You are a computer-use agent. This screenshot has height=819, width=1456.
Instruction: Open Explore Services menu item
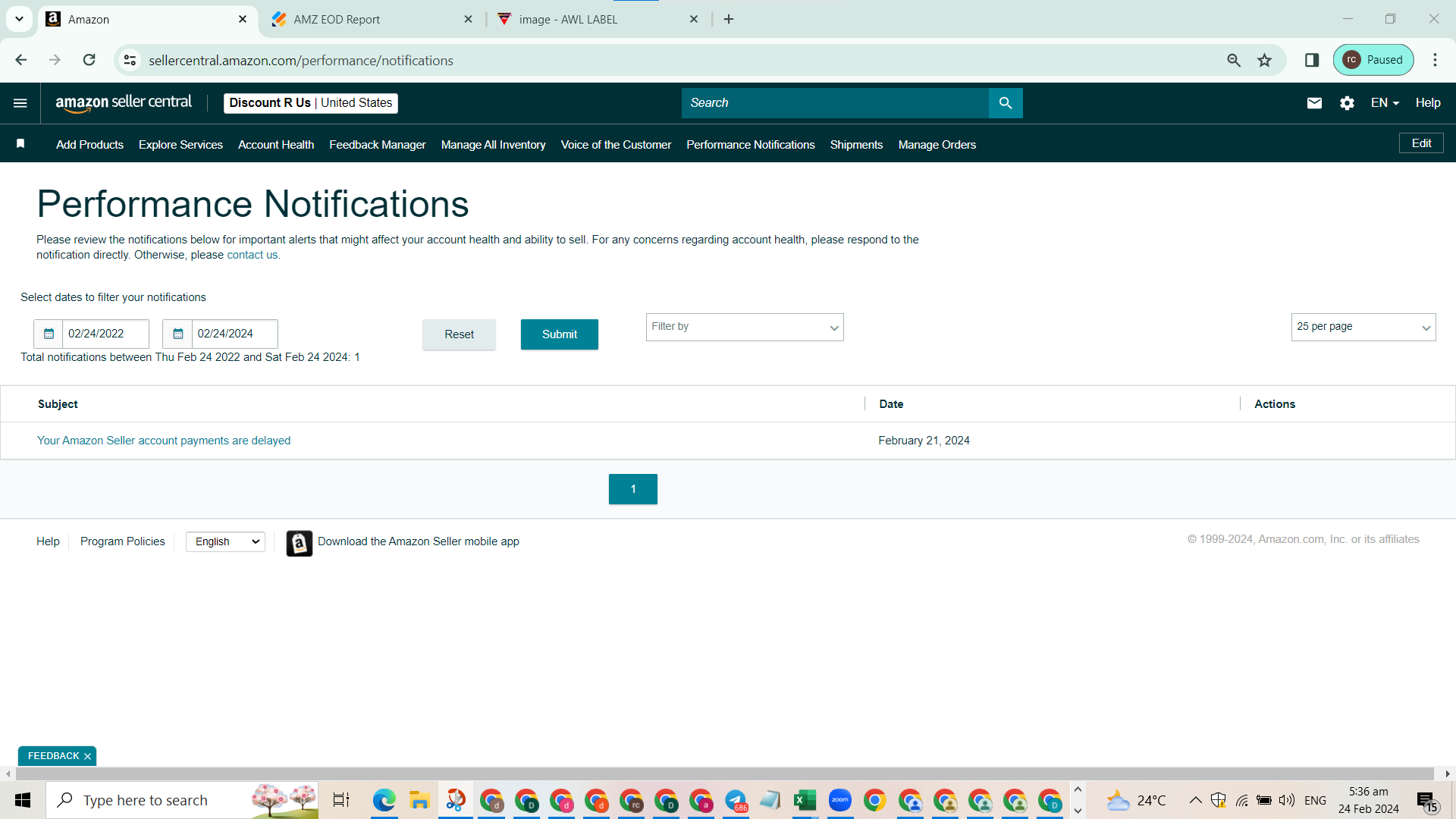tap(180, 145)
